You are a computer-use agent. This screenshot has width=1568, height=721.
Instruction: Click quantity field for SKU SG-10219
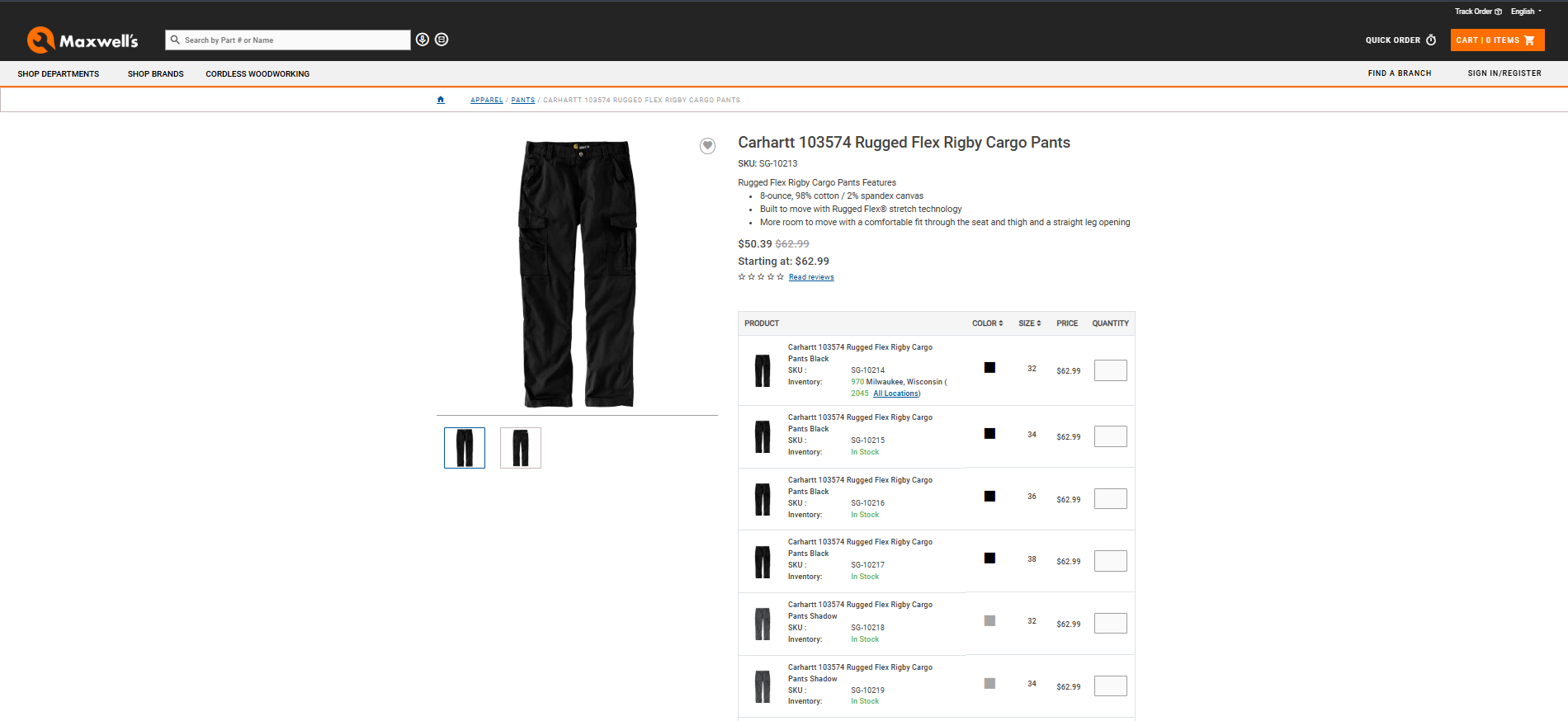1111,686
